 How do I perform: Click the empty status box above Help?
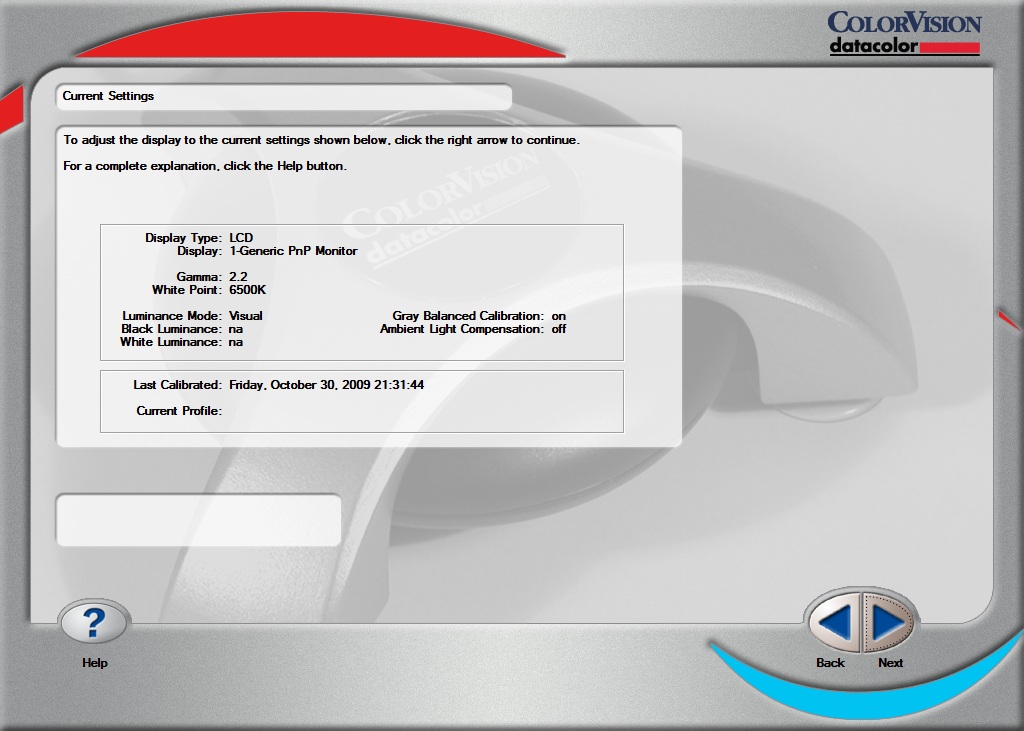click(x=199, y=520)
